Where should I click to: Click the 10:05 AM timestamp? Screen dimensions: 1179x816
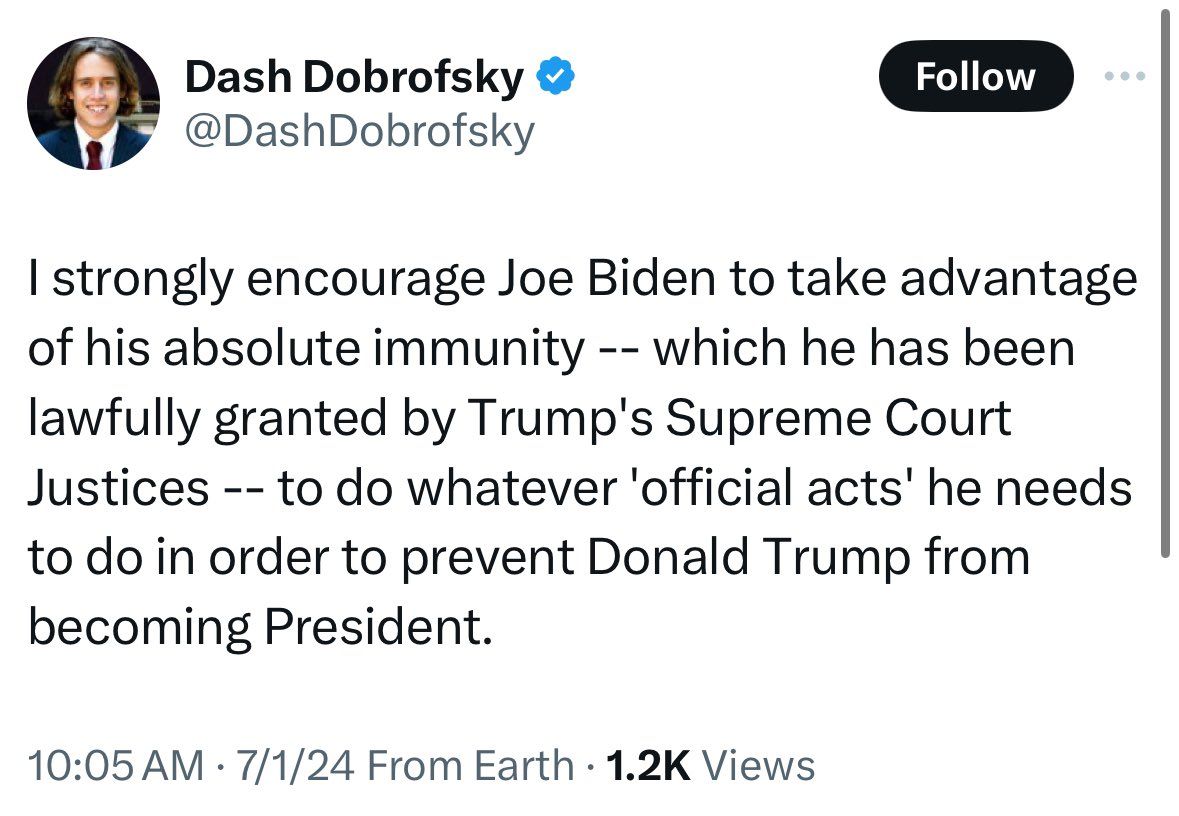tap(115, 766)
